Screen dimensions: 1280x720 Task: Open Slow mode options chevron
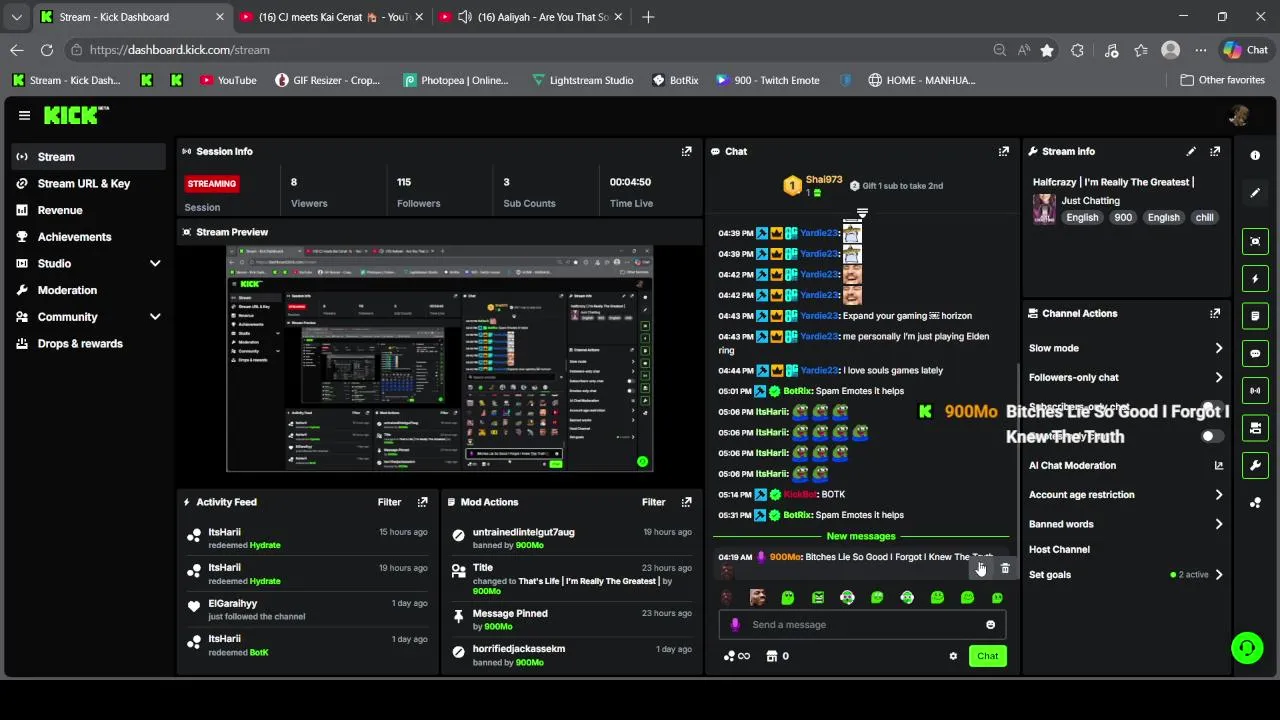tap(1218, 348)
